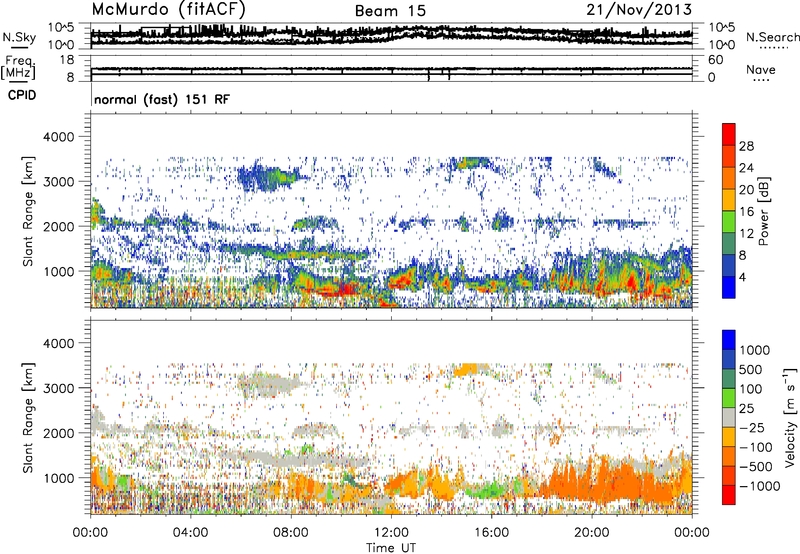Click the "Time UT" axis title
This screenshot has height=554, width=800.
point(391,547)
